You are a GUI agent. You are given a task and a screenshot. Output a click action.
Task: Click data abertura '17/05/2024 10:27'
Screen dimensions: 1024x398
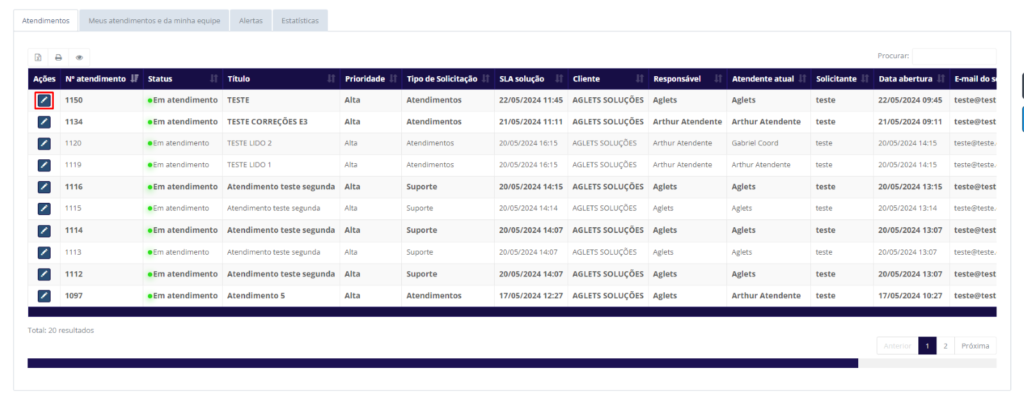click(910, 295)
